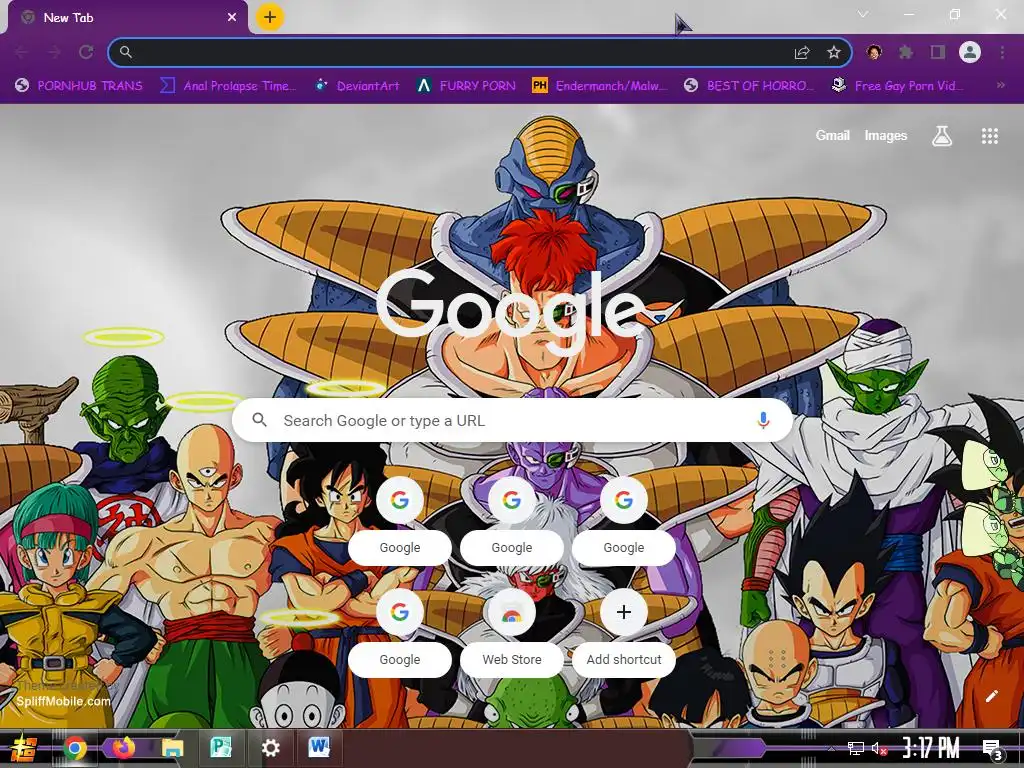The image size is (1024, 768).
Task: Open the Endermanch/Malw... bookmark
Action: (x=600, y=86)
